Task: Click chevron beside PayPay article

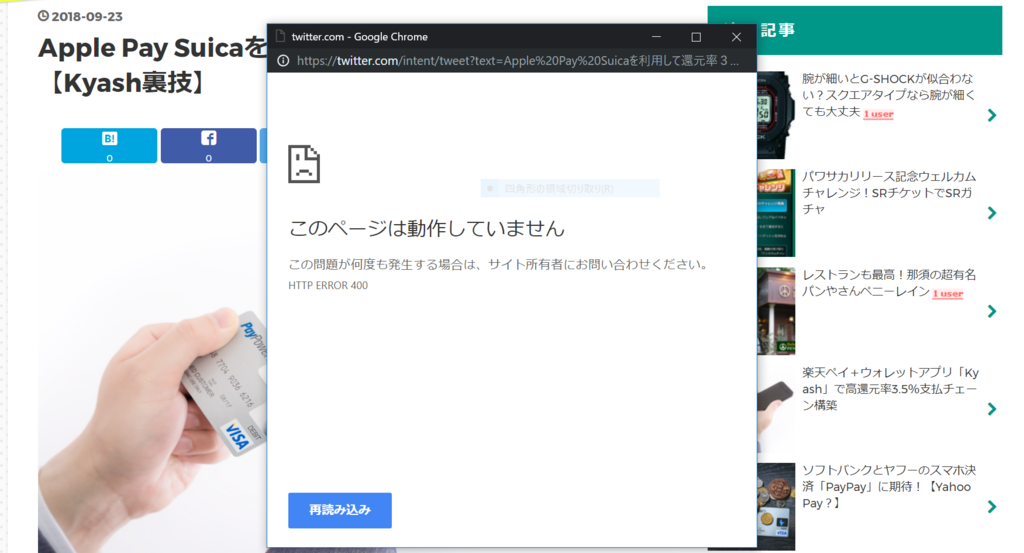Action: click(x=992, y=507)
